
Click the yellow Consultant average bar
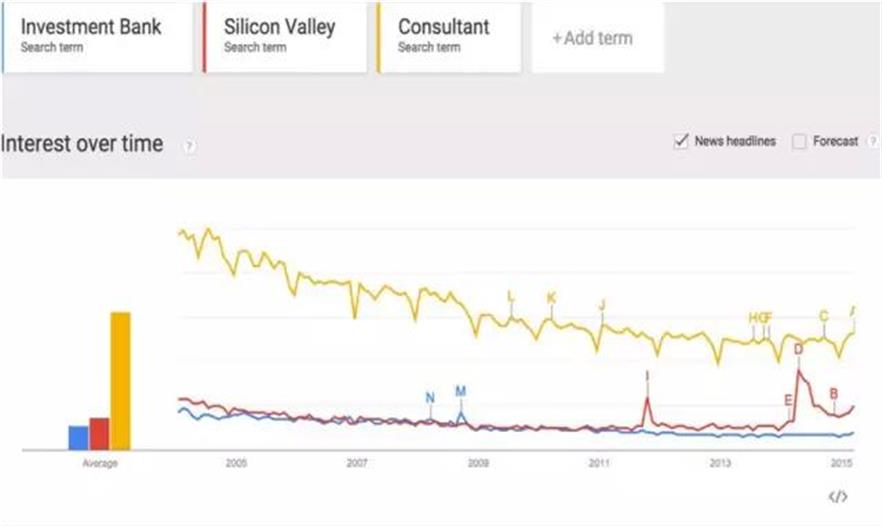click(120, 381)
